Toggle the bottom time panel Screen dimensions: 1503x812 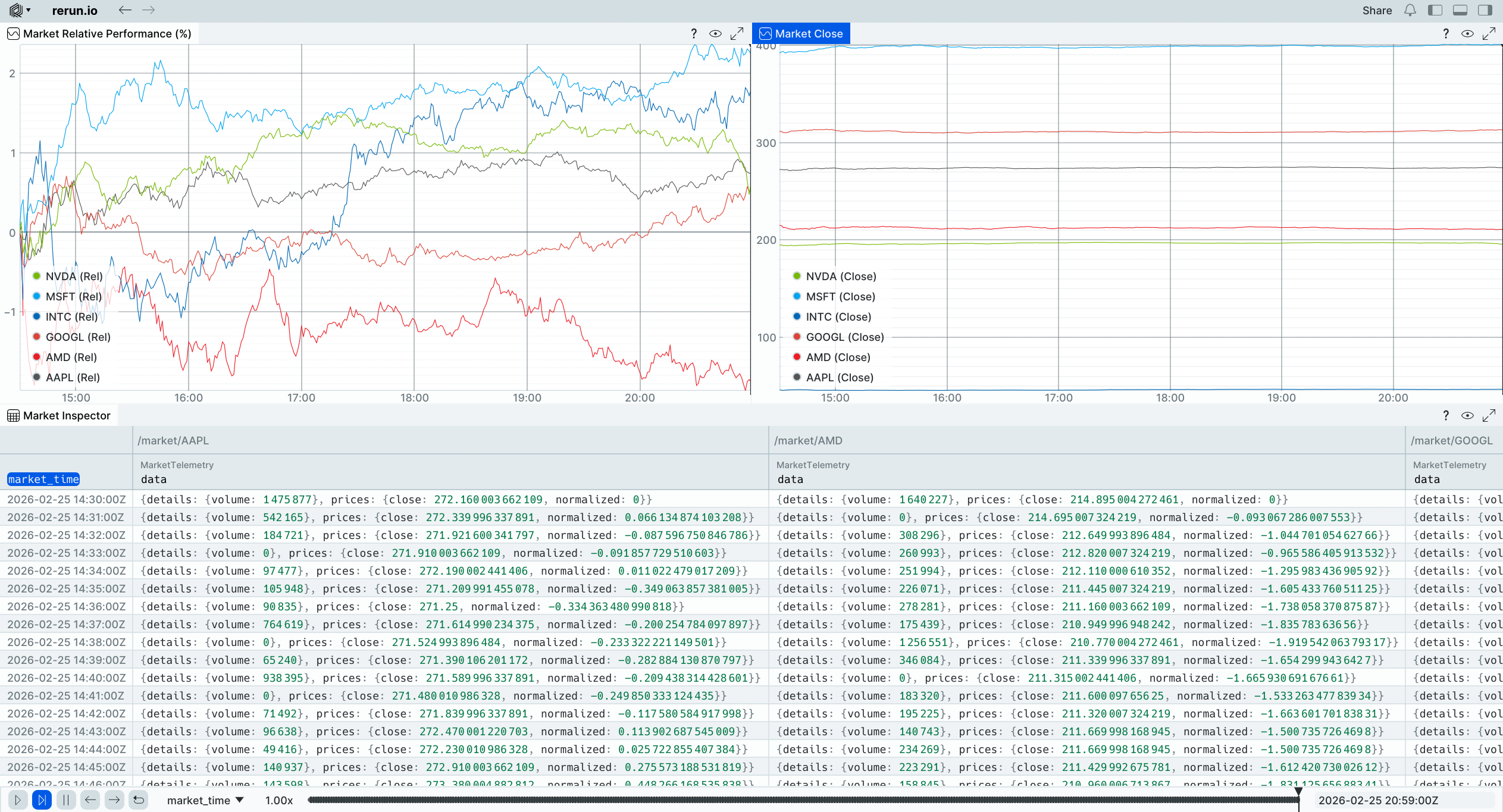pos(1460,10)
